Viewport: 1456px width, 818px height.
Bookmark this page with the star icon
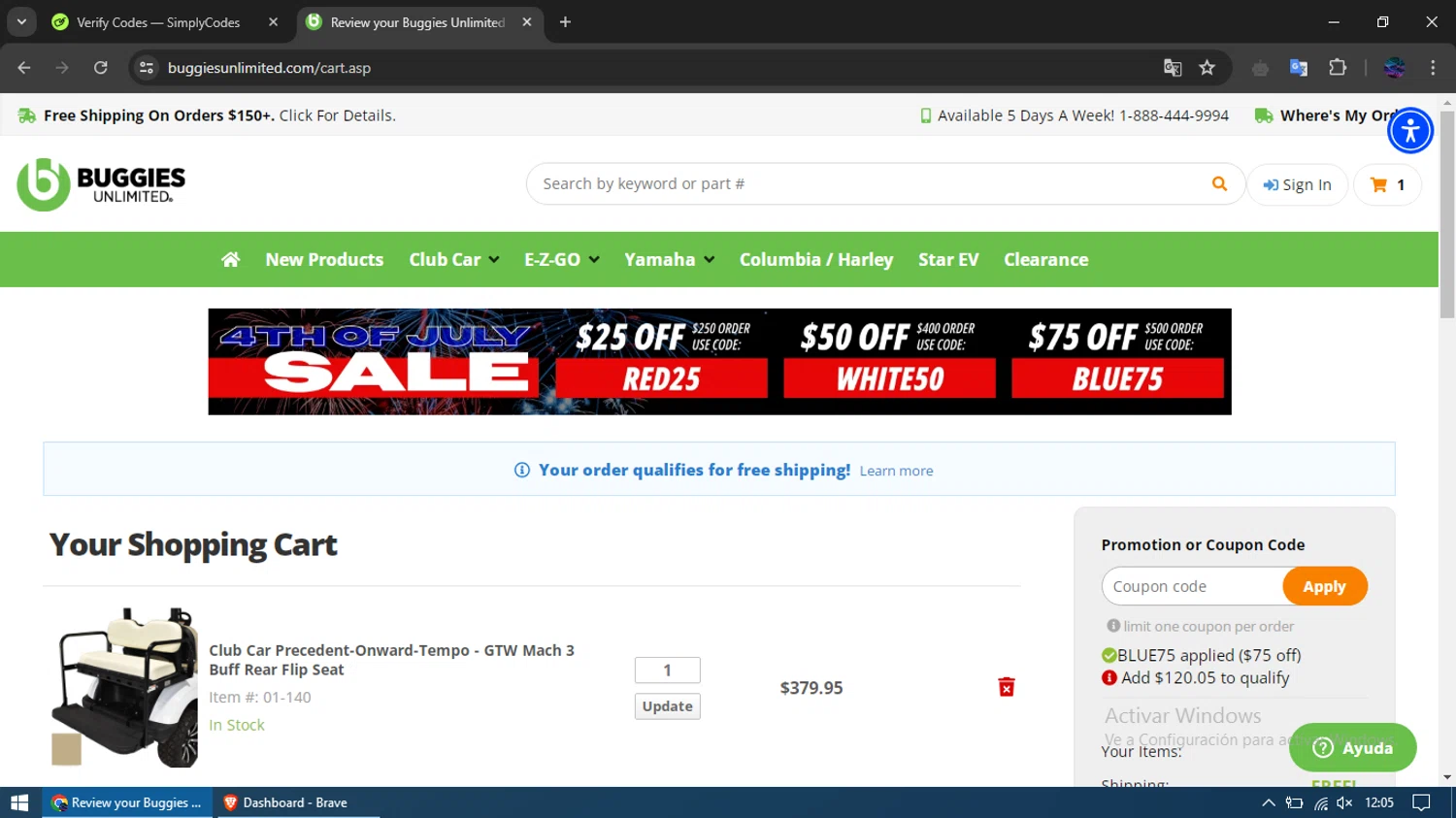pos(1207,68)
